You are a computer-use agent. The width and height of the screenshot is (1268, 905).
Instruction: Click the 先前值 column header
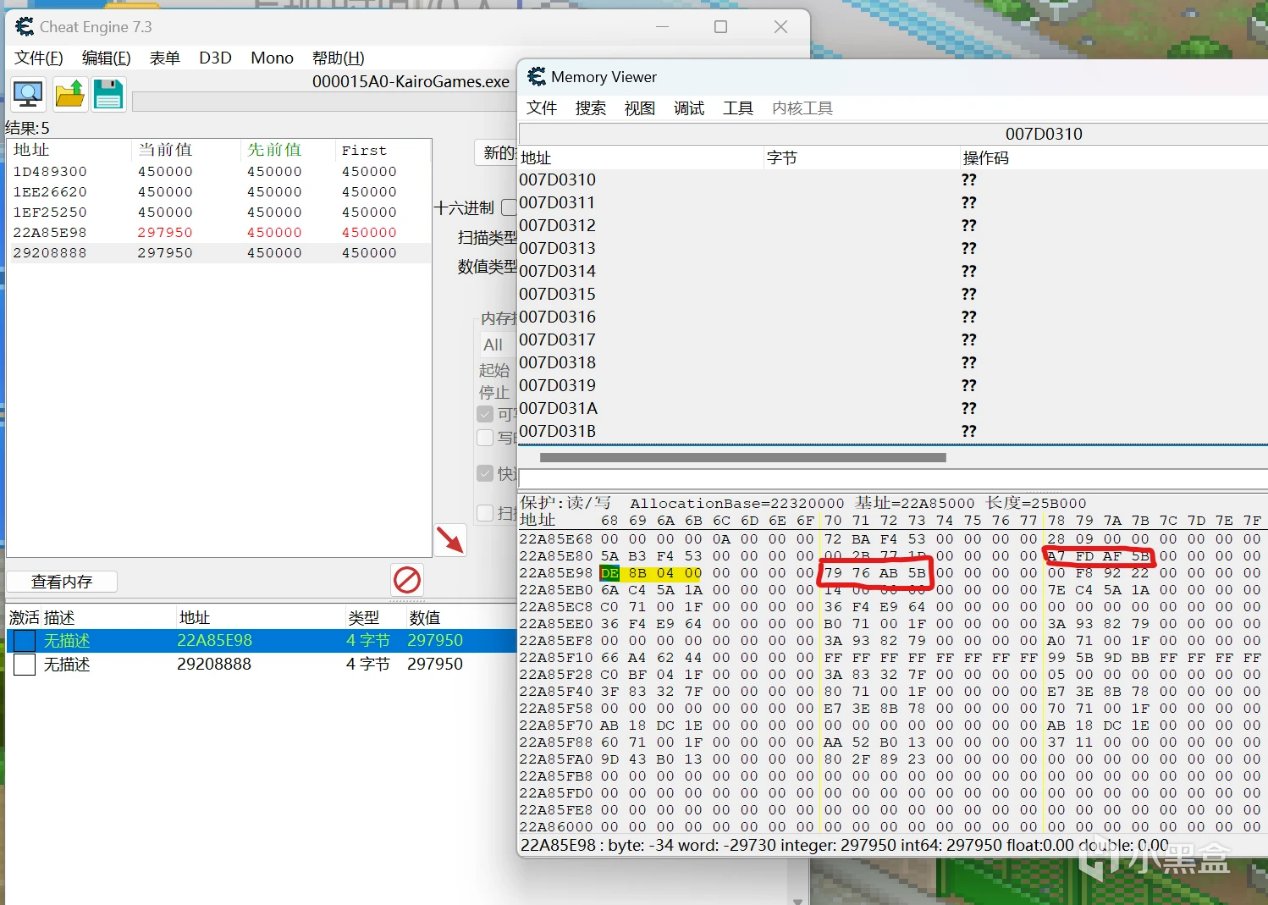pos(288,150)
